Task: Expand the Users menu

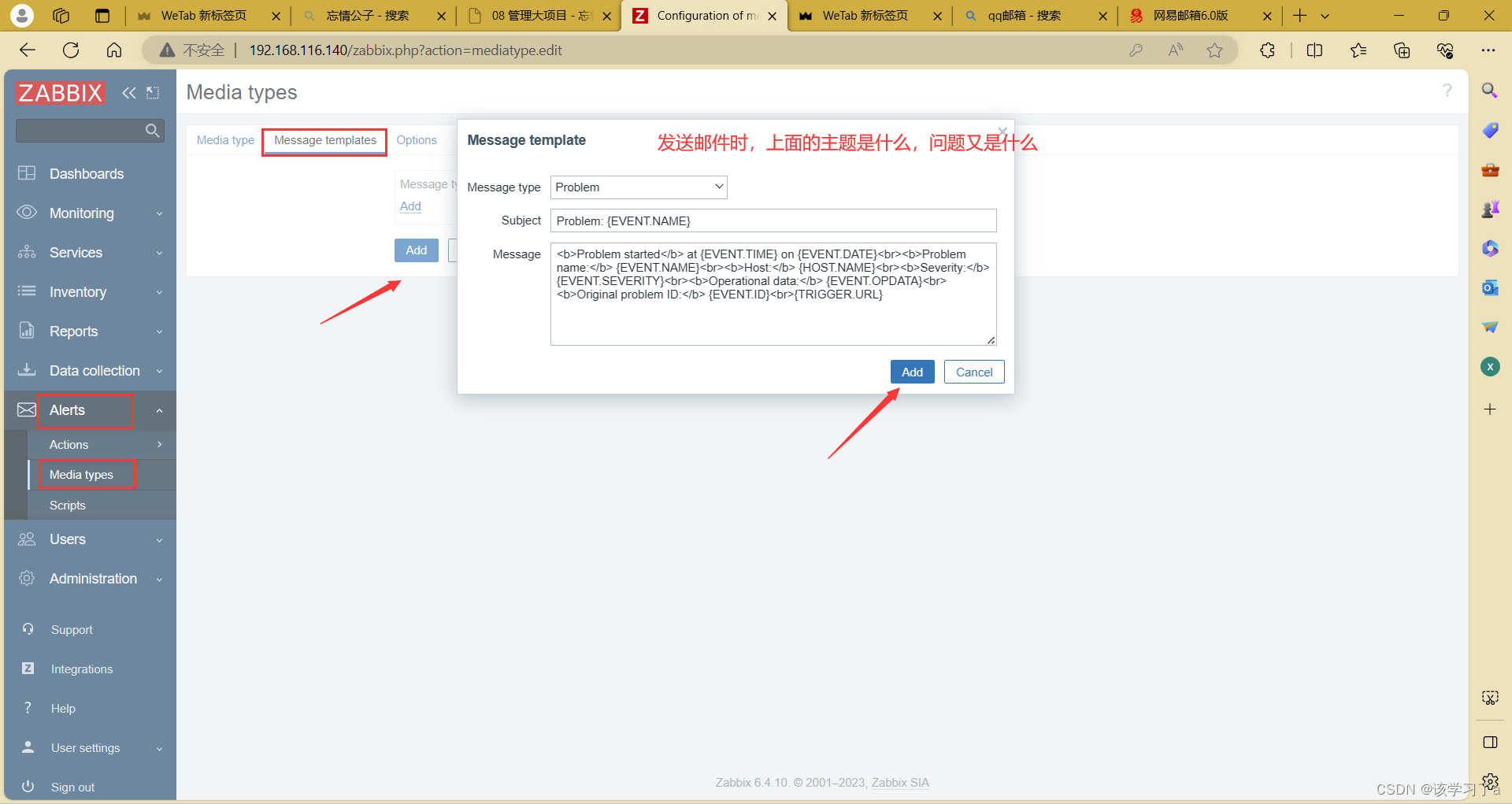Action: click(91, 539)
